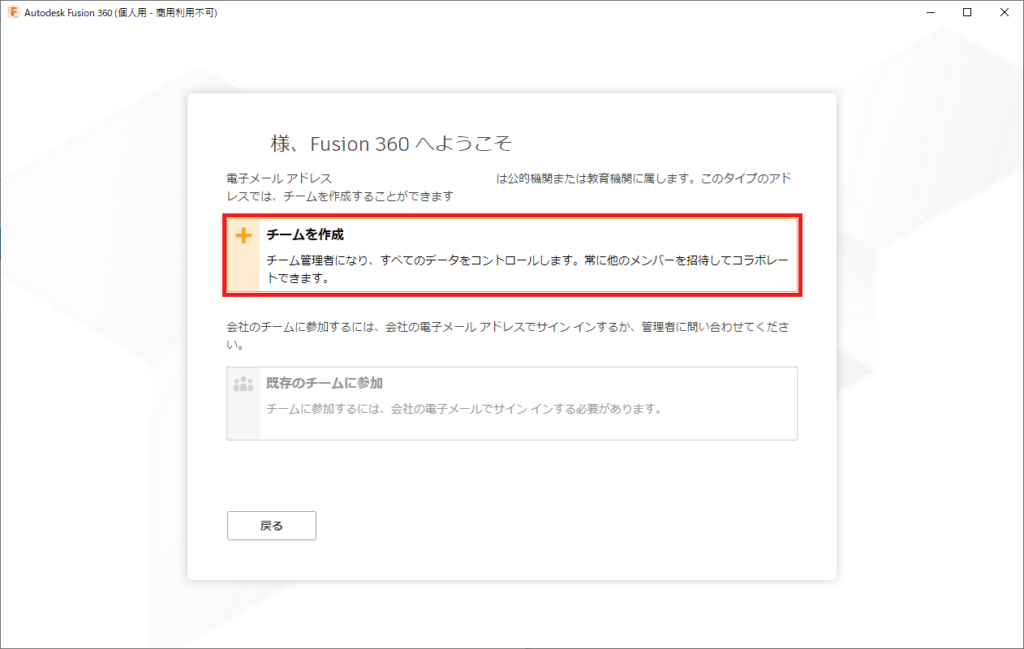Click the Autodesk Fusion 360 window title text
Viewport: 1024px width, 649px height.
121,12
